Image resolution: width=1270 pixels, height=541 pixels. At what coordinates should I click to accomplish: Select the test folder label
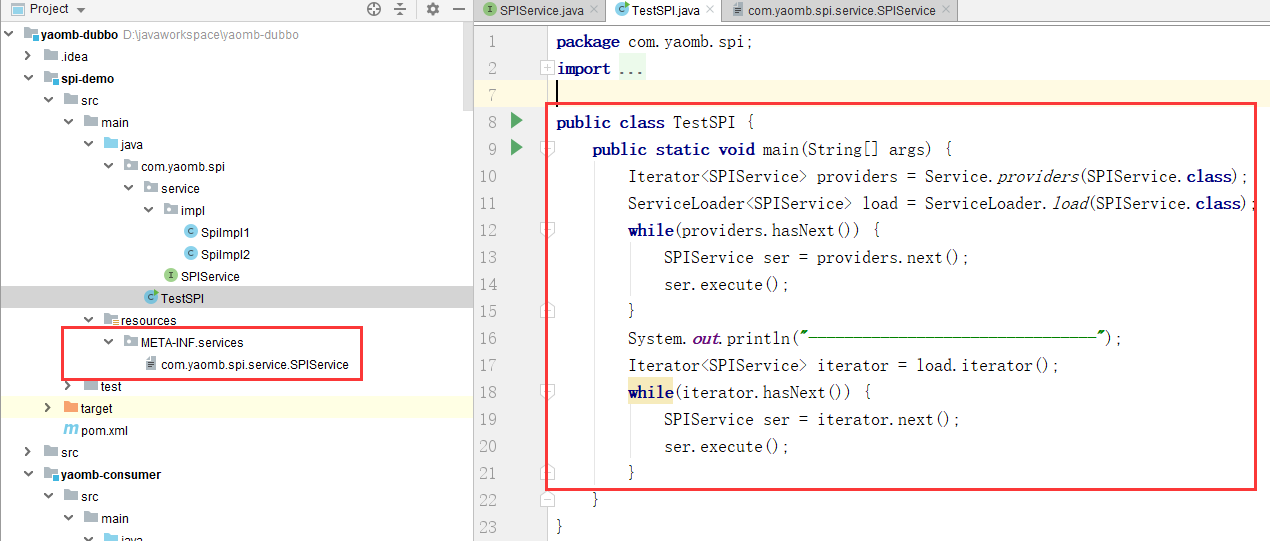pos(111,386)
